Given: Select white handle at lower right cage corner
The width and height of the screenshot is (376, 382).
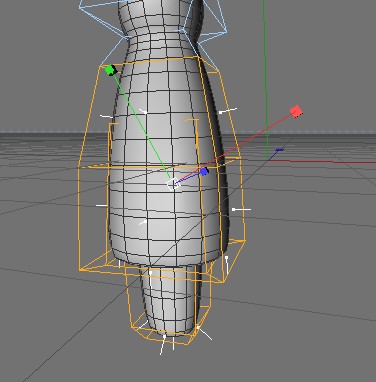Looking at the screenshot, I should tap(227, 265).
